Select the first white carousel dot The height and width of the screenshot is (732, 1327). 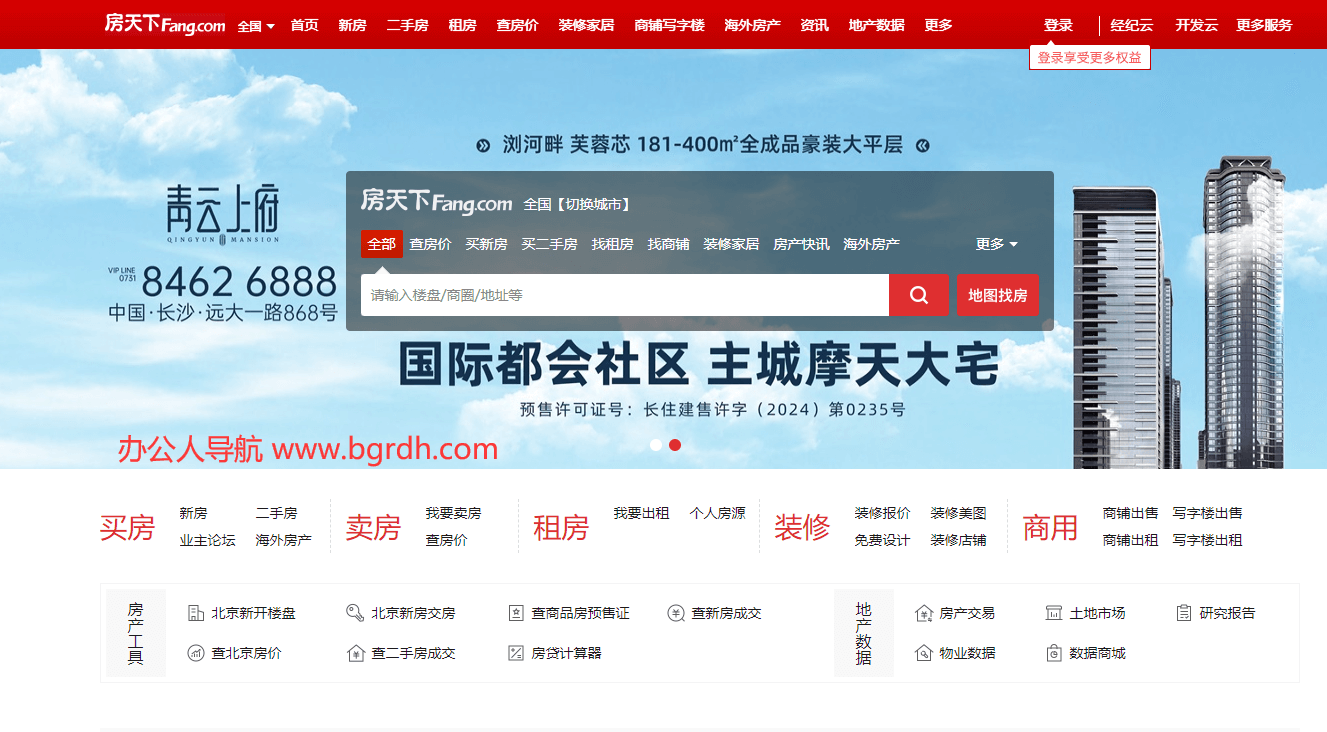656,445
